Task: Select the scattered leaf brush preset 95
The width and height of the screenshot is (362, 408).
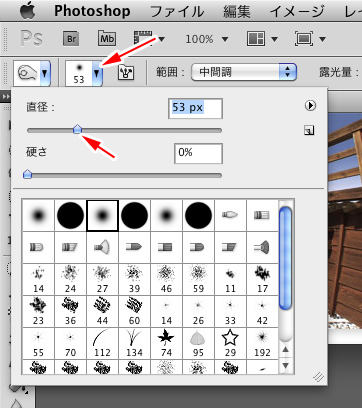Action: coord(198,343)
